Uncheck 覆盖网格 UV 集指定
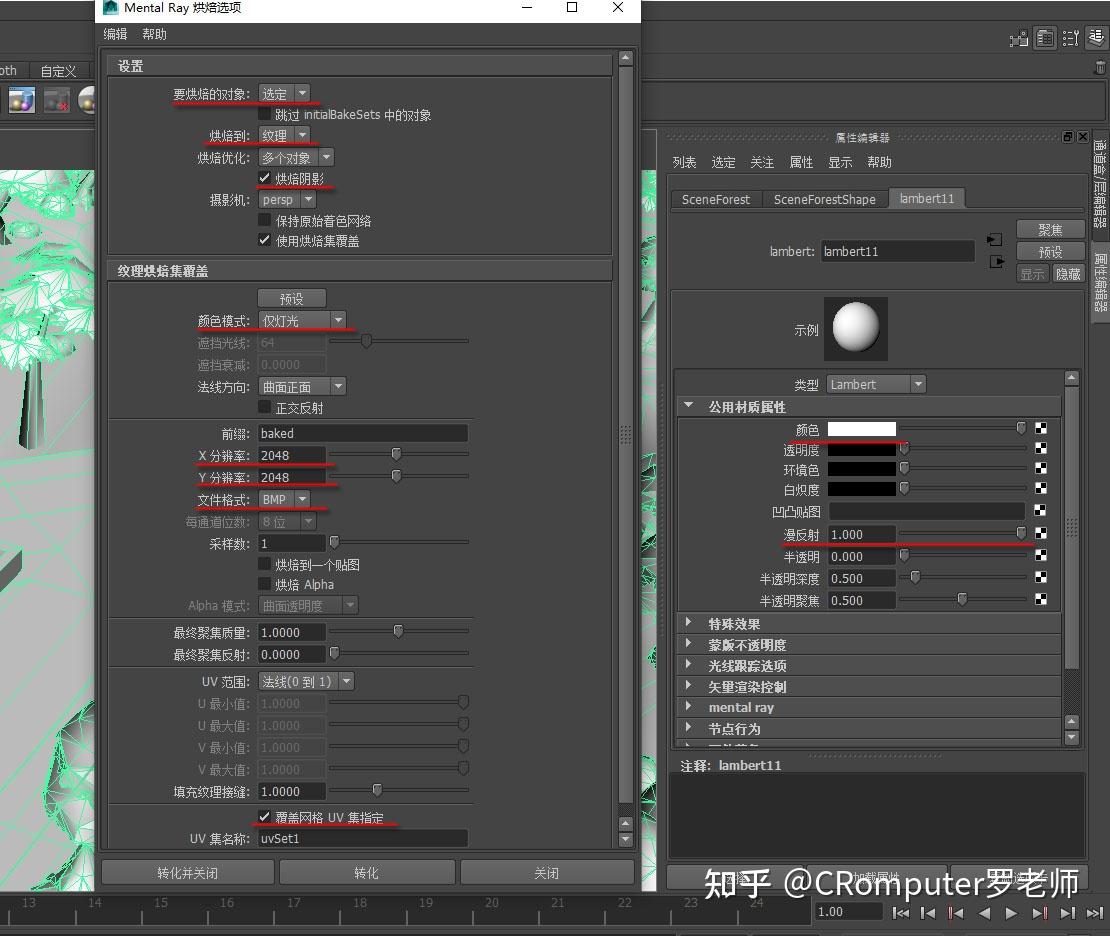The image size is (1110, 936). pyautogui.click(x=264, y=817)
